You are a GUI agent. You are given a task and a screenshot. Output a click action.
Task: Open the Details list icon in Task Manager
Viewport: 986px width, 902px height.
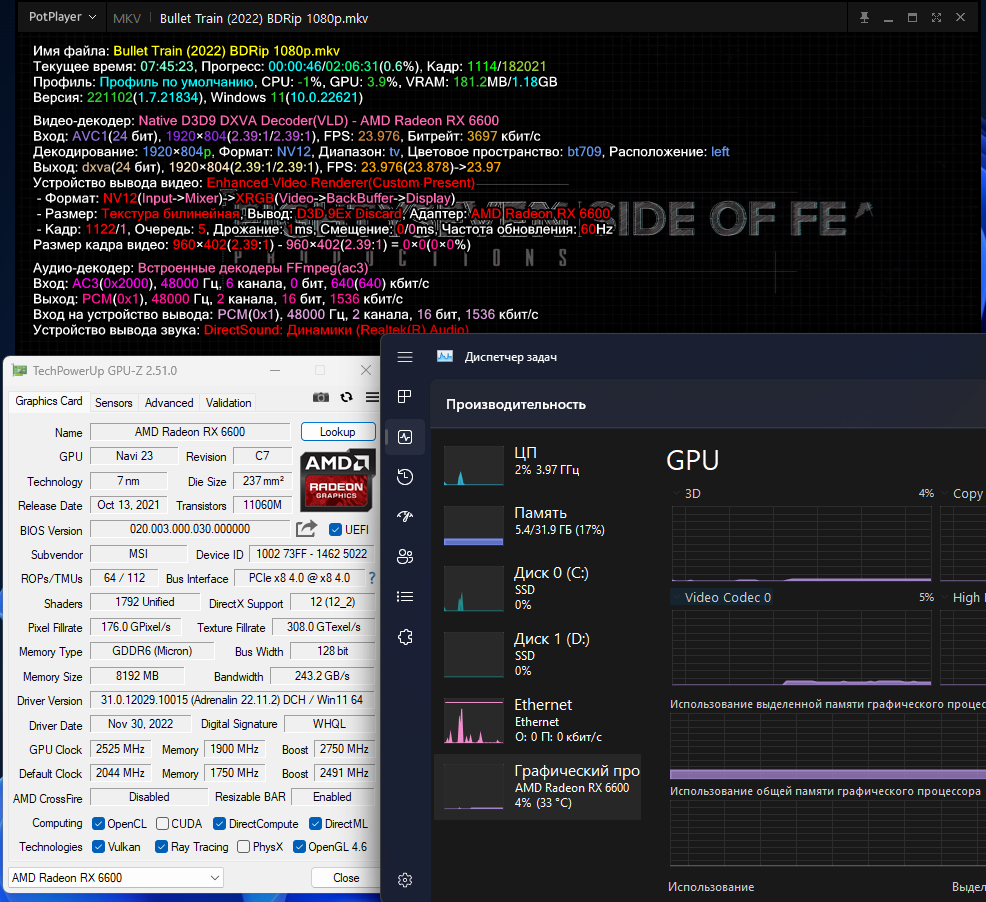[x=405, y=596]
